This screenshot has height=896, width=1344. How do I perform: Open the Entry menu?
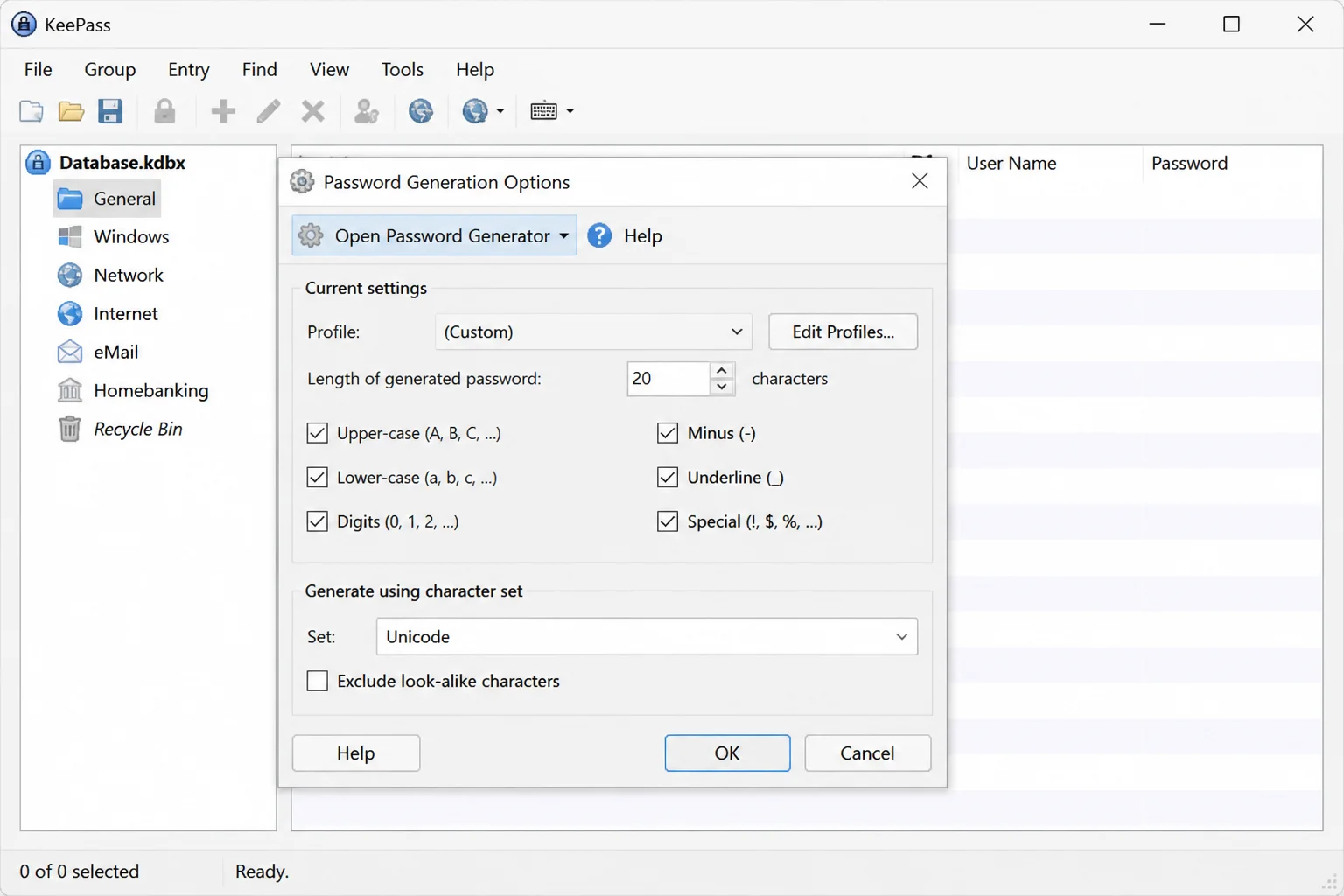[189, 69]
